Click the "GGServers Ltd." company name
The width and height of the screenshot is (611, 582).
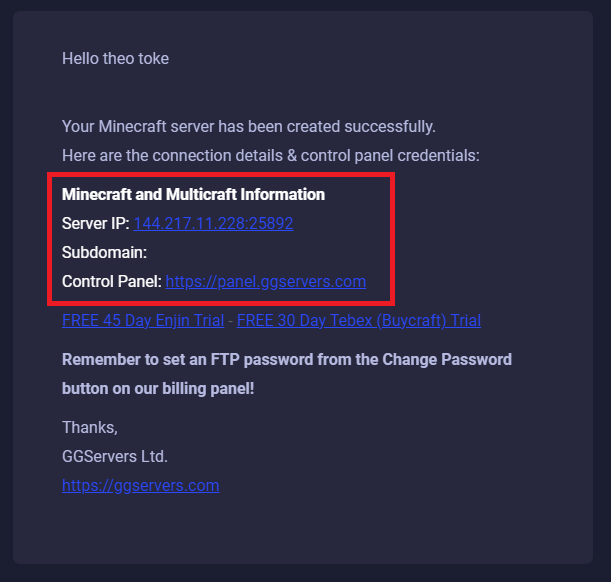pyautogui.click(x=115, y=457)
